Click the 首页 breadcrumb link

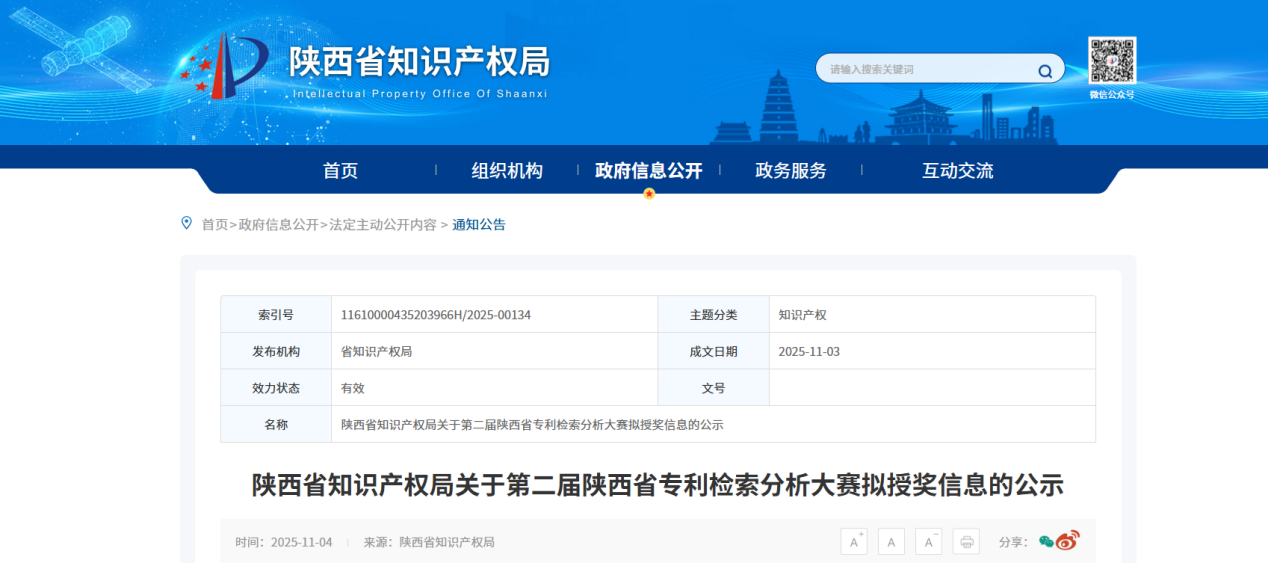pos(215,225)
